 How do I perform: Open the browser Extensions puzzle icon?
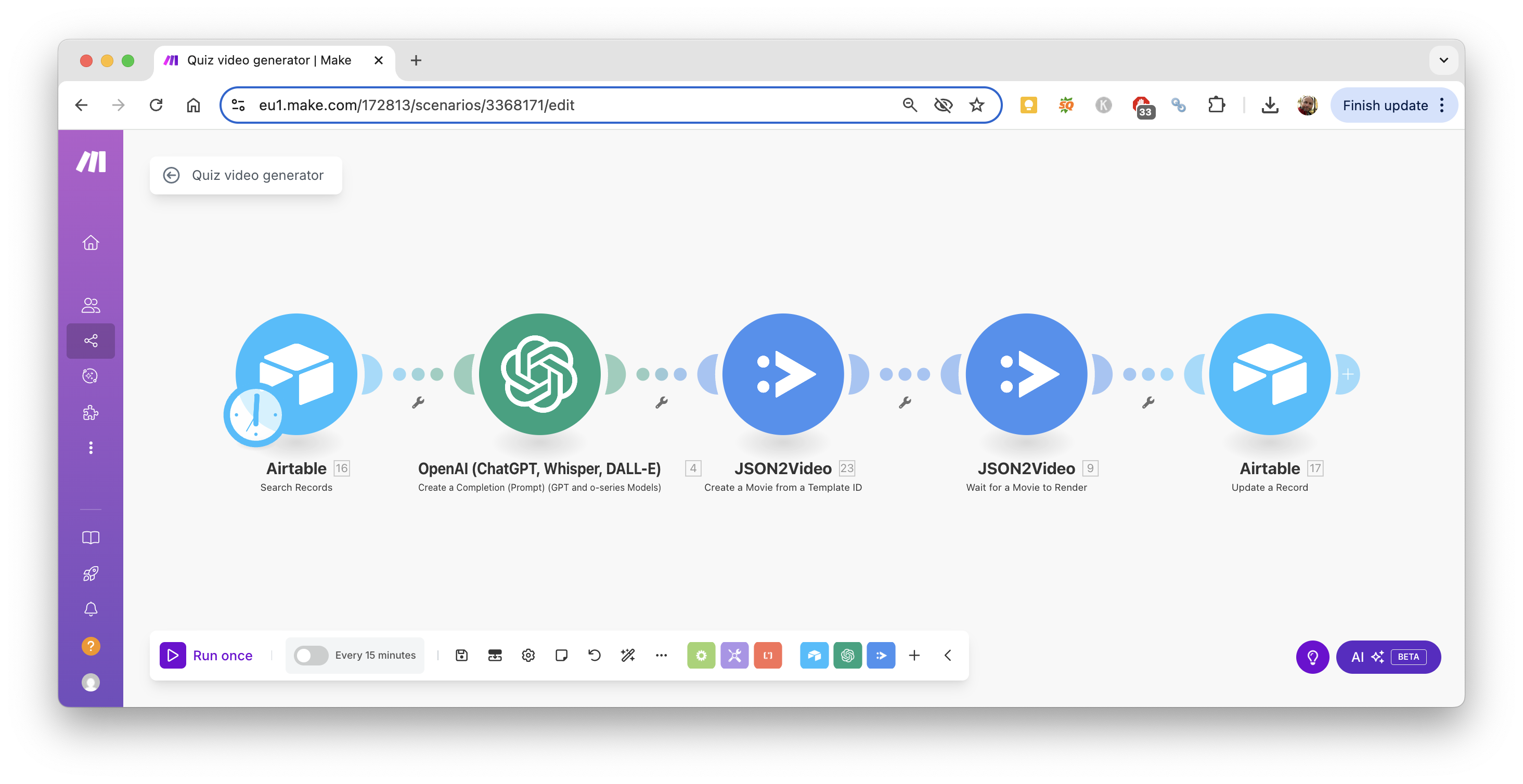tap(1216, 105)
